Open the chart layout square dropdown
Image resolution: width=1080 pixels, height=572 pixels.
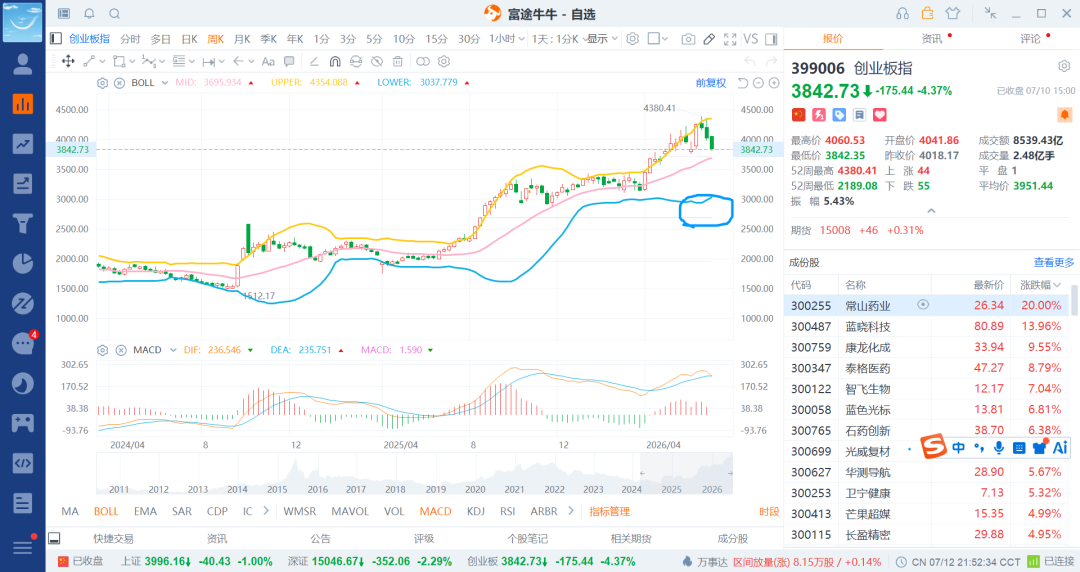pyautogui.click(x=658, y=39)
